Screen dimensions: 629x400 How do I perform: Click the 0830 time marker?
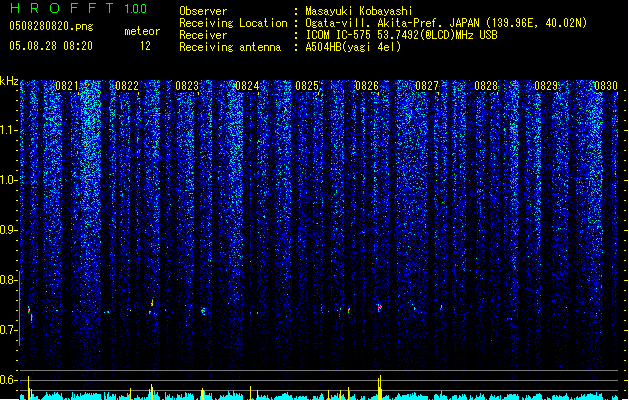tap(606, 86)
